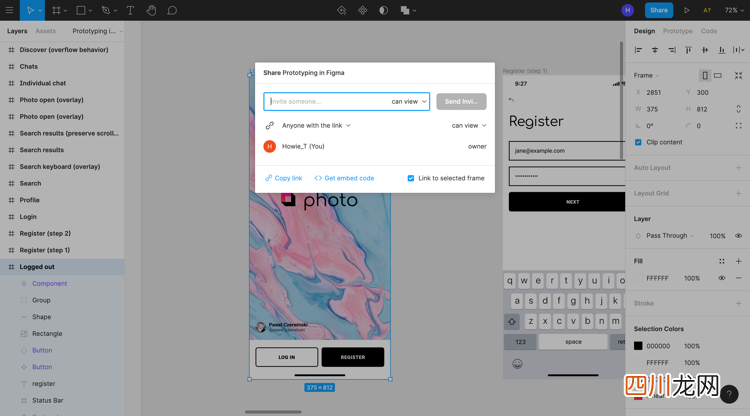Open the shape tools dropdown arrow
This screenshot has width=750, height=416.
90,11
